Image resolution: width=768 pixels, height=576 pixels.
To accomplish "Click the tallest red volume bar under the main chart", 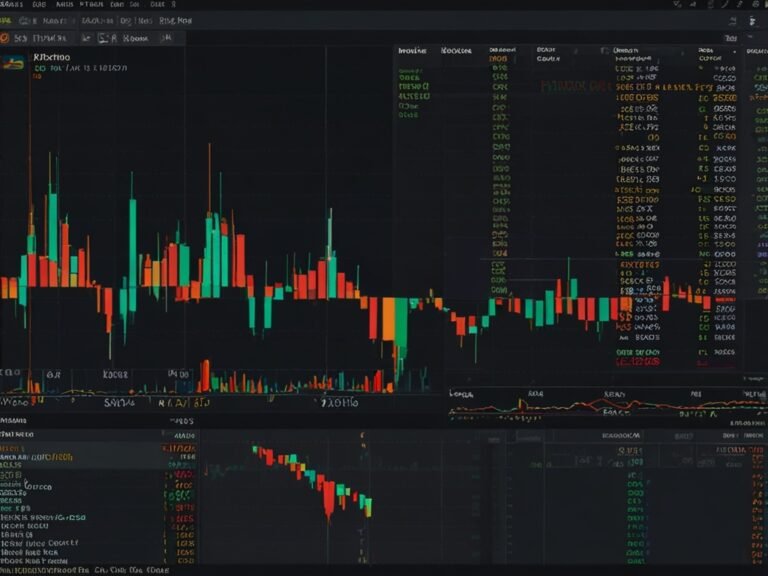I will 204,376.
